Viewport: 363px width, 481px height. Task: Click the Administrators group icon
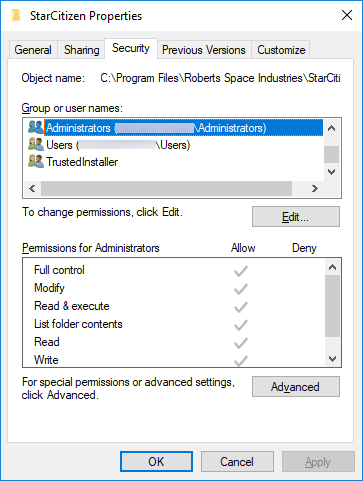click(x=36, y=128)
